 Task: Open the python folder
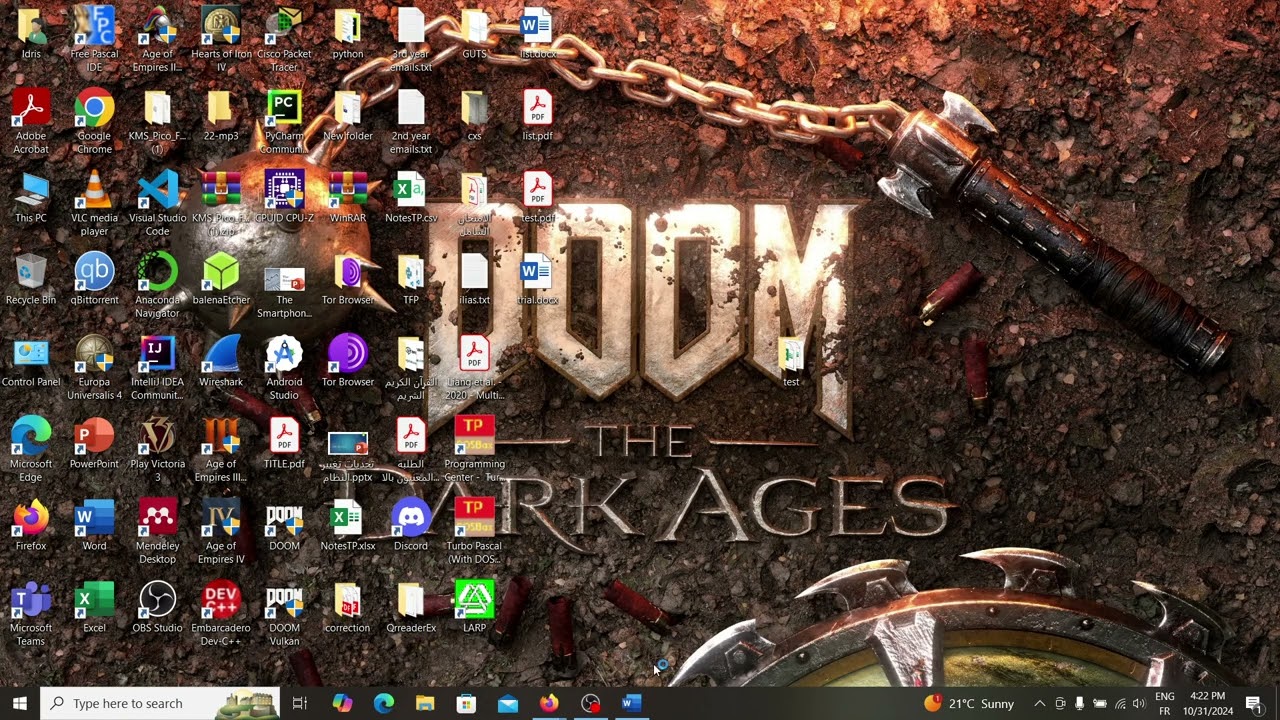pos(347,33)
